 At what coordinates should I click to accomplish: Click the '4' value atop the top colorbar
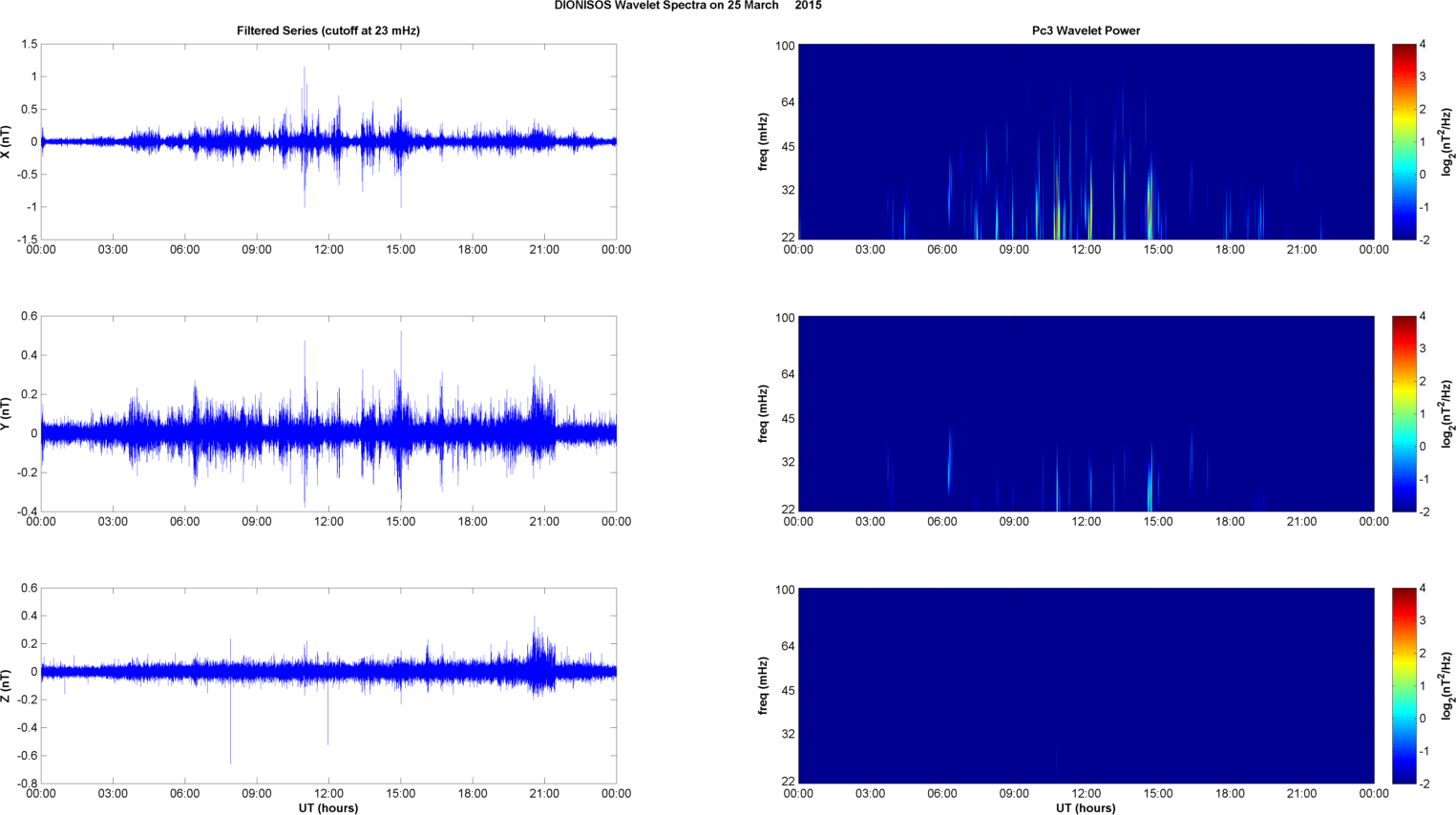1423,45
